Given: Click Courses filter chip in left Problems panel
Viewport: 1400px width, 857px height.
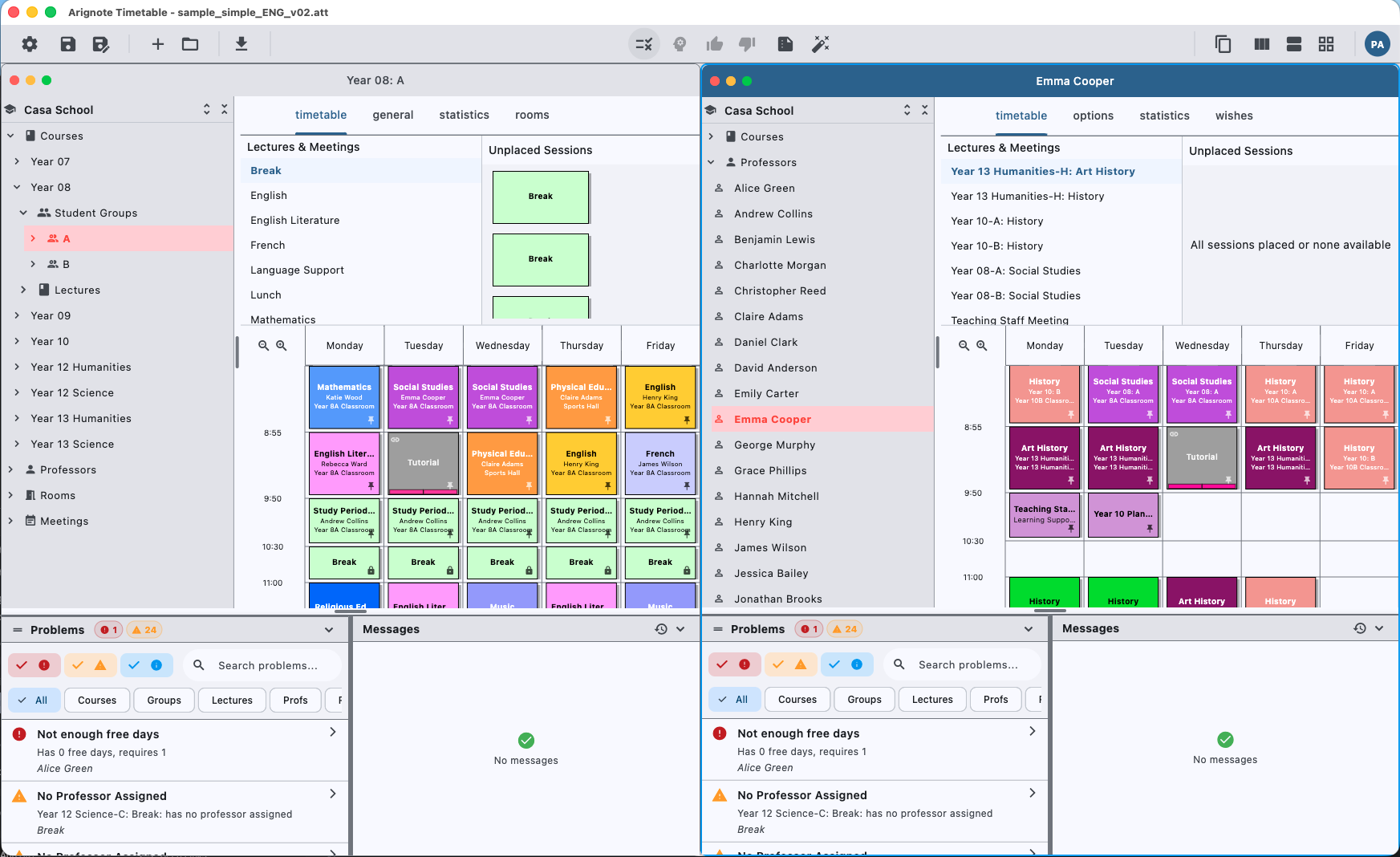Looking at the screenshot, I should coord(97,700).
